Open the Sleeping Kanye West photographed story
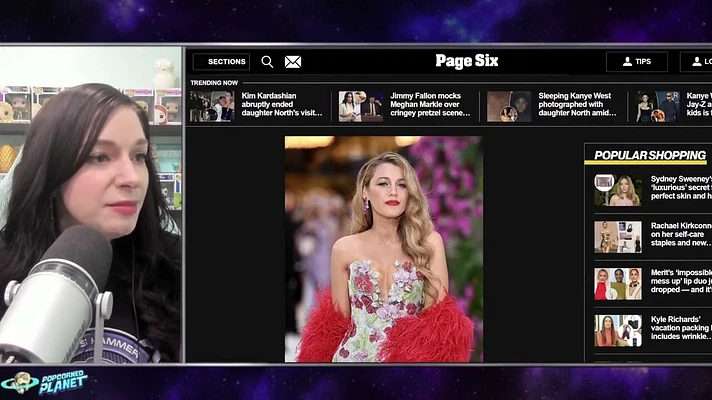 (577, 104)
